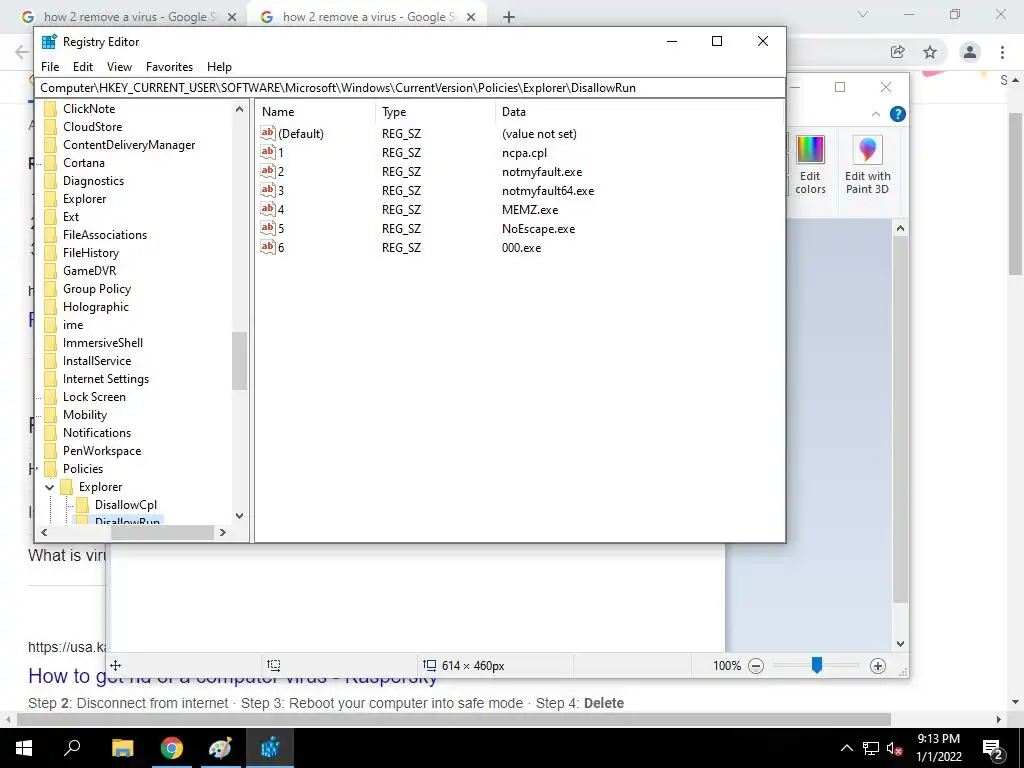This screenshot has width=1024, height=768.
Task: Open the Windows Start menu
Action: click(24, 748)
